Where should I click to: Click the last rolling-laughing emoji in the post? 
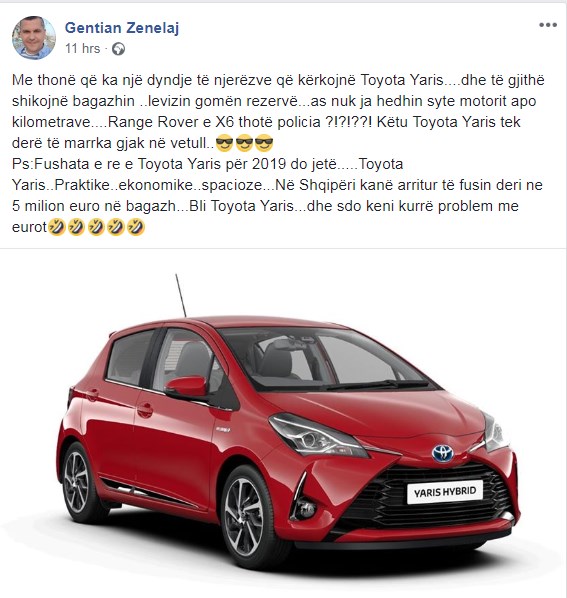coord(135,227)
